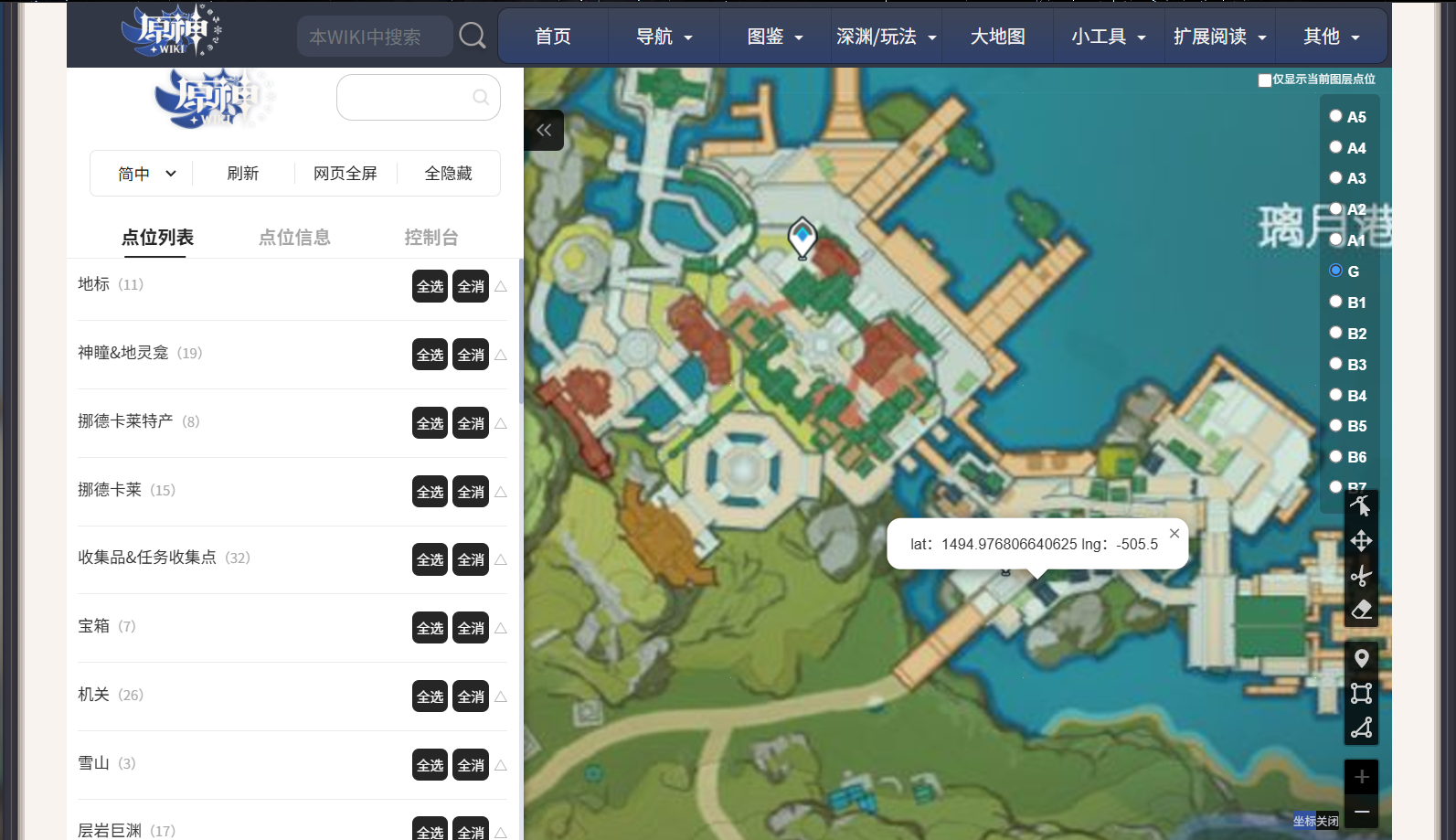Open 大地图 from top navigation
Viewport: 1456px width, 840px height.
click(998, 37)
